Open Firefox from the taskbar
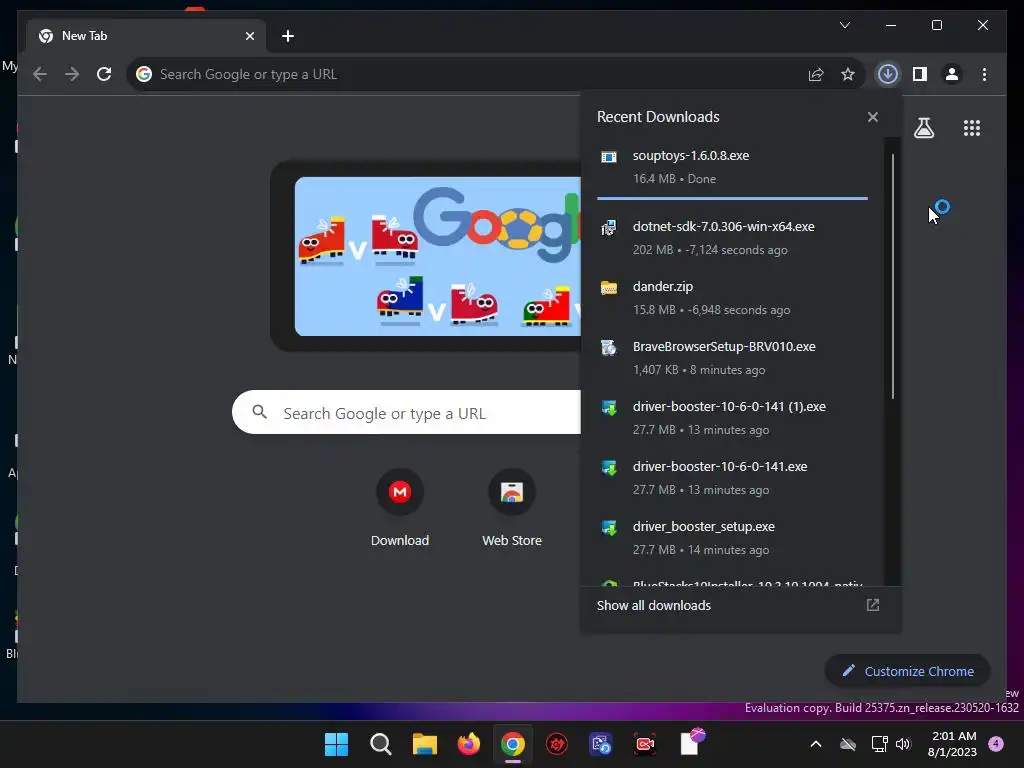Image resolution: width=1024 pixels, height=768 pixels. (x=468, y=744)
